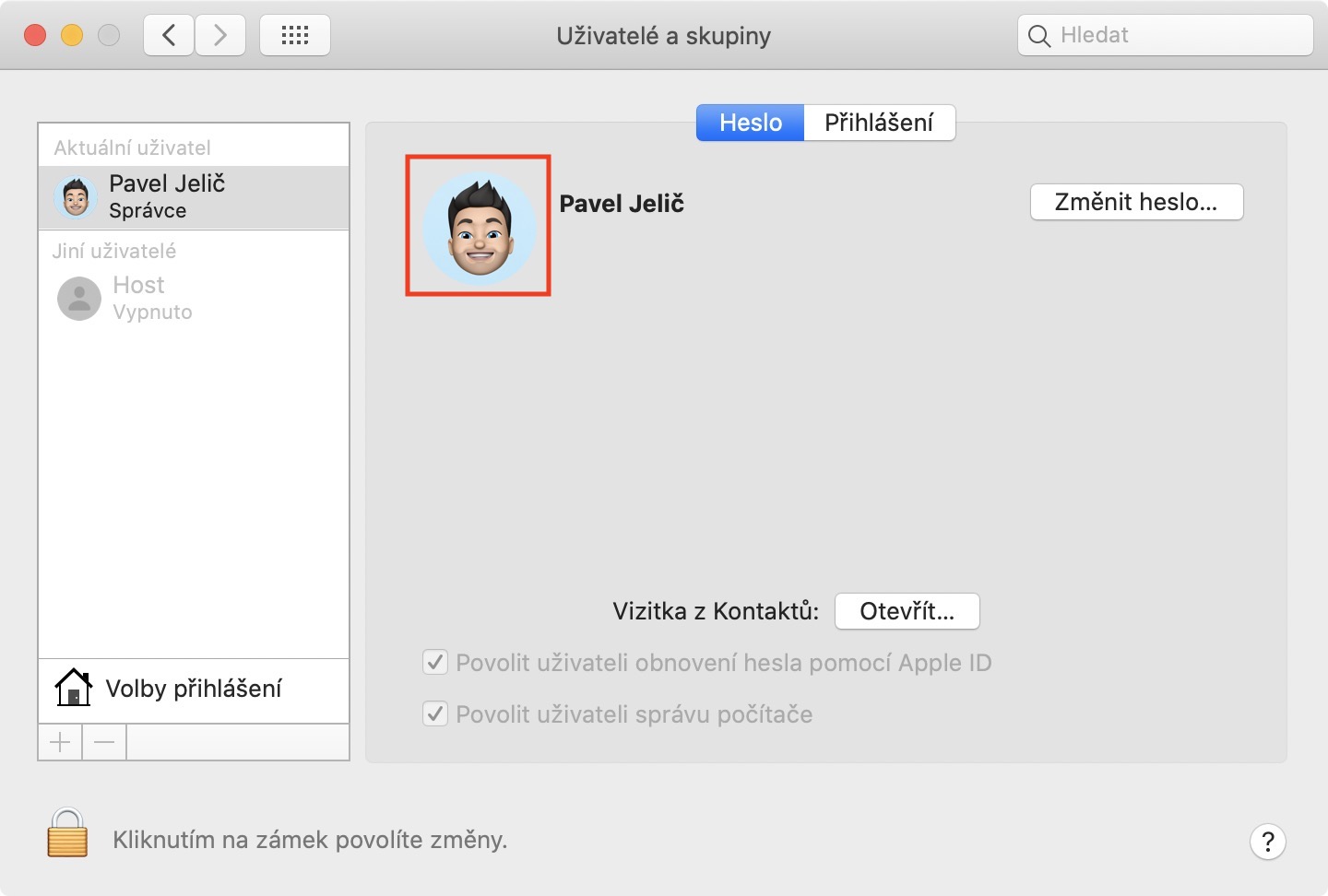Go back with the left arrow button

pos(169,36)
